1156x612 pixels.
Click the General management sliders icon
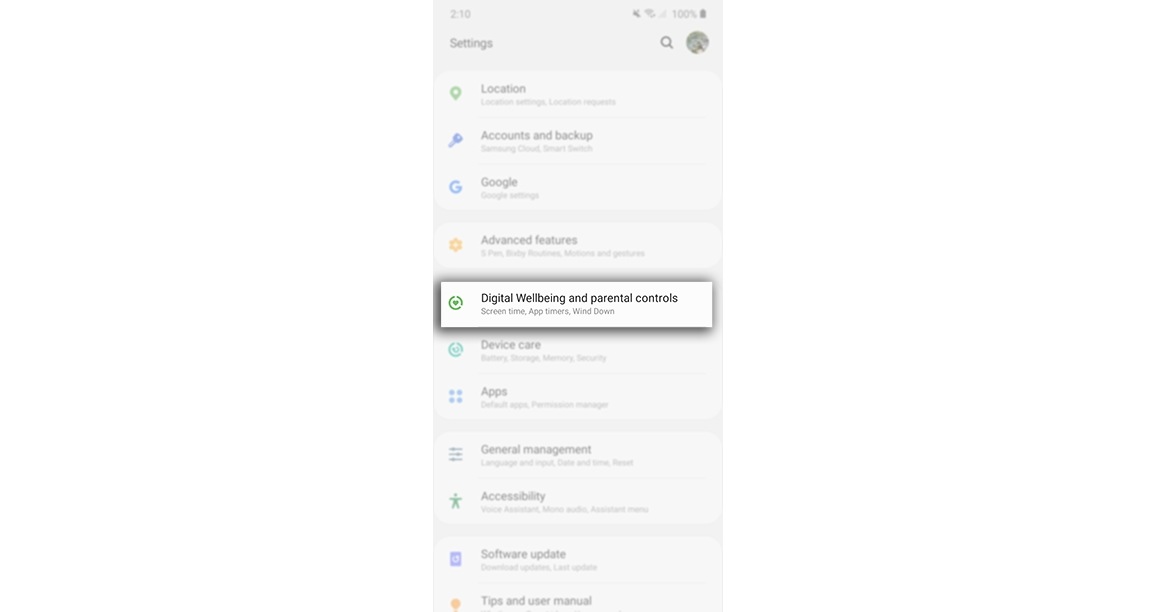(x=456, y=454)
